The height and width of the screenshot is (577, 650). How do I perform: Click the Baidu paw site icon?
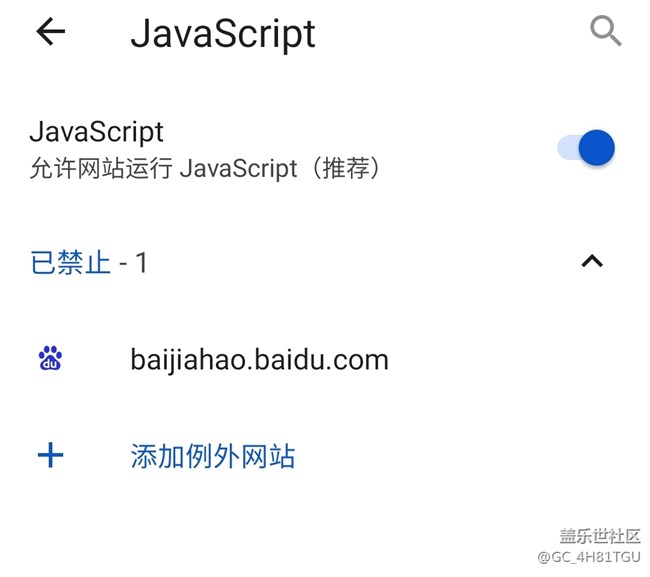coord(50,359)
